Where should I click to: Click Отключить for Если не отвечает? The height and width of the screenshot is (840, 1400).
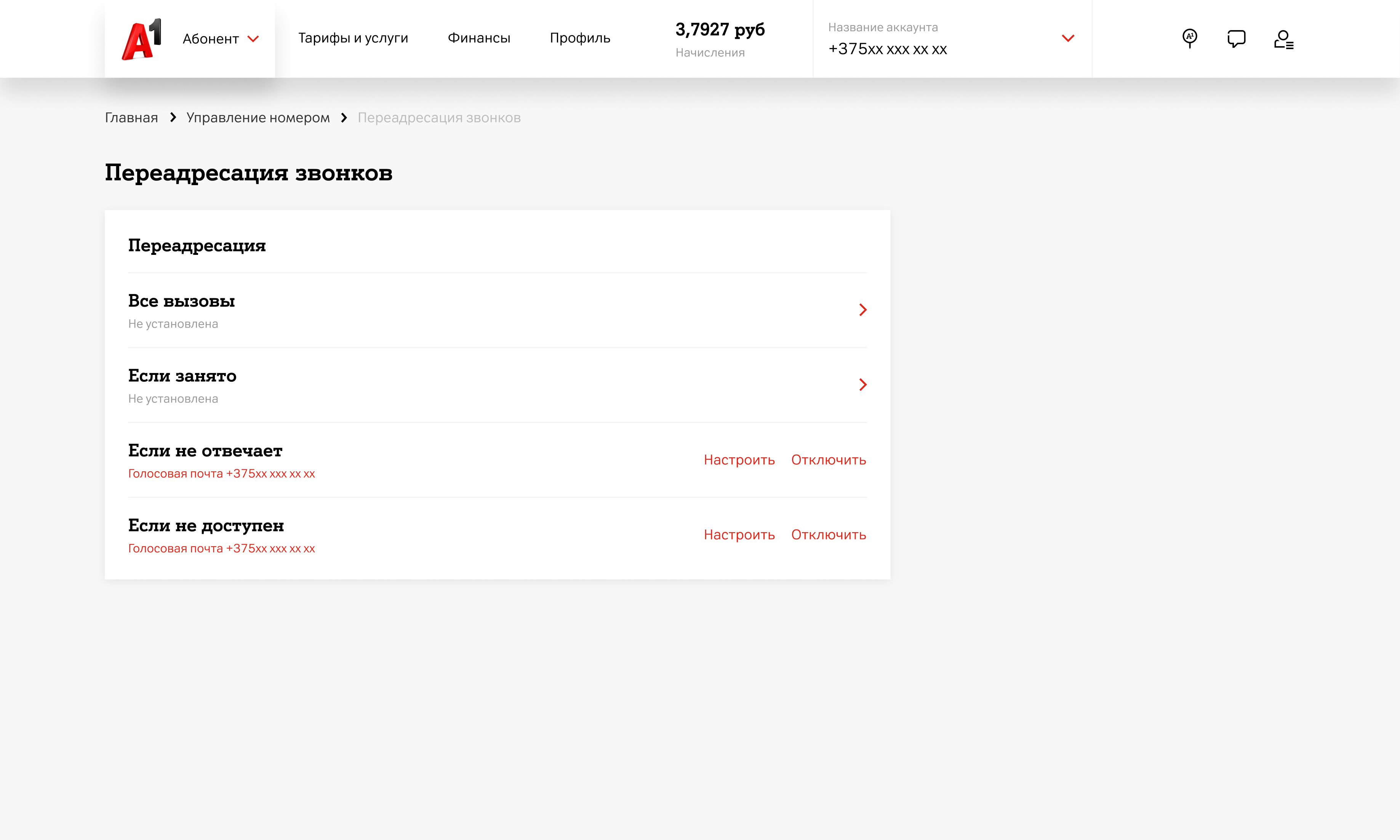829,460
